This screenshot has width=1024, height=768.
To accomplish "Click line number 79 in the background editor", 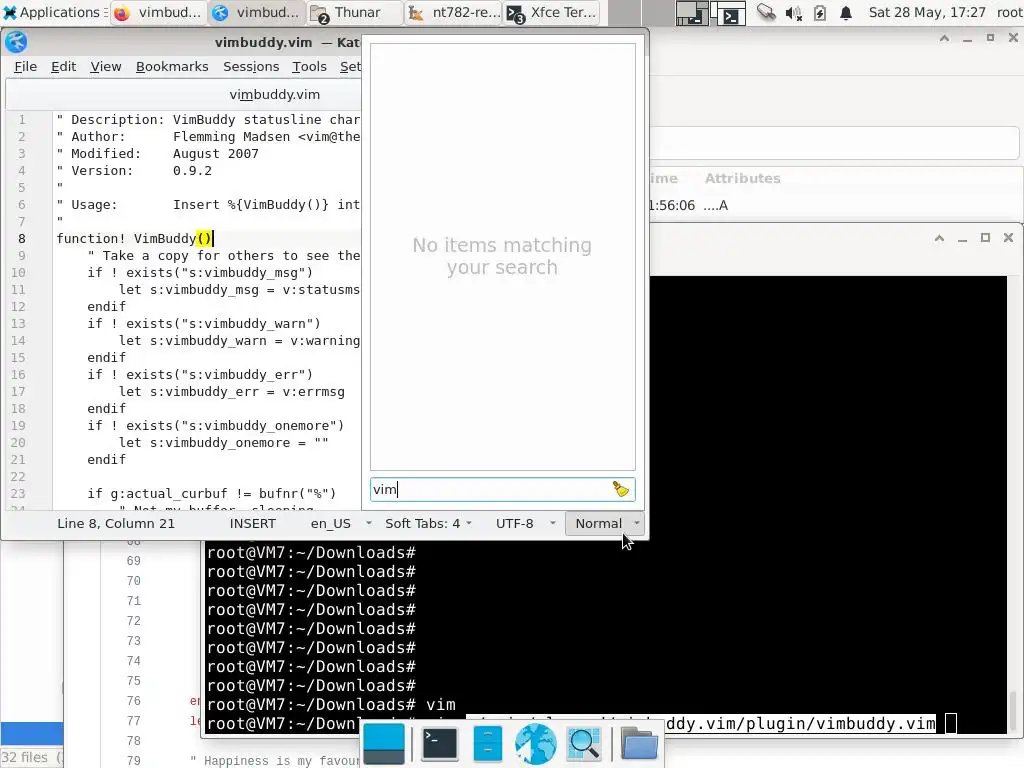I will (x=133, y=760).
